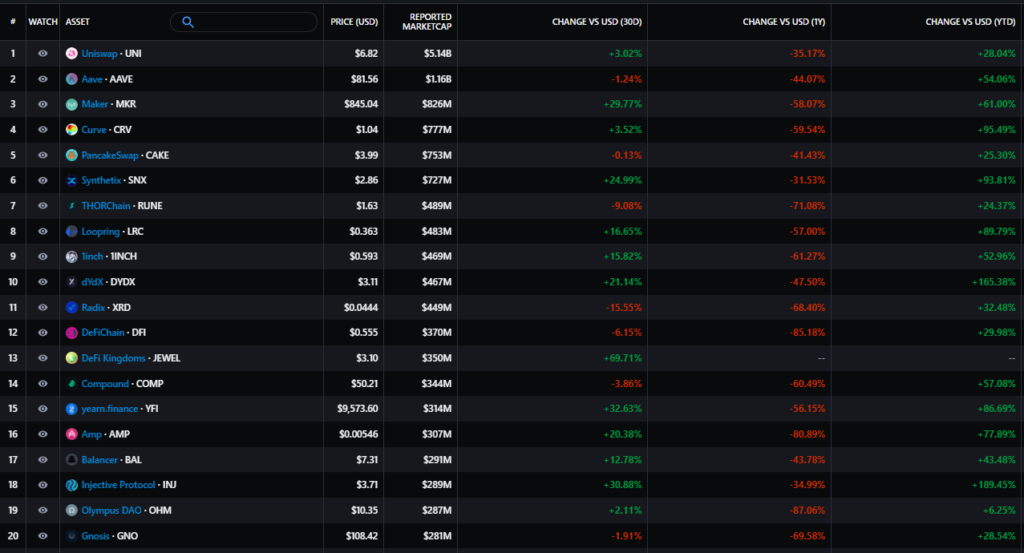Viewport: 1024px width, 553px height.
Task: Toggle watch eye for dYdX row
Action: pos(43,282)
